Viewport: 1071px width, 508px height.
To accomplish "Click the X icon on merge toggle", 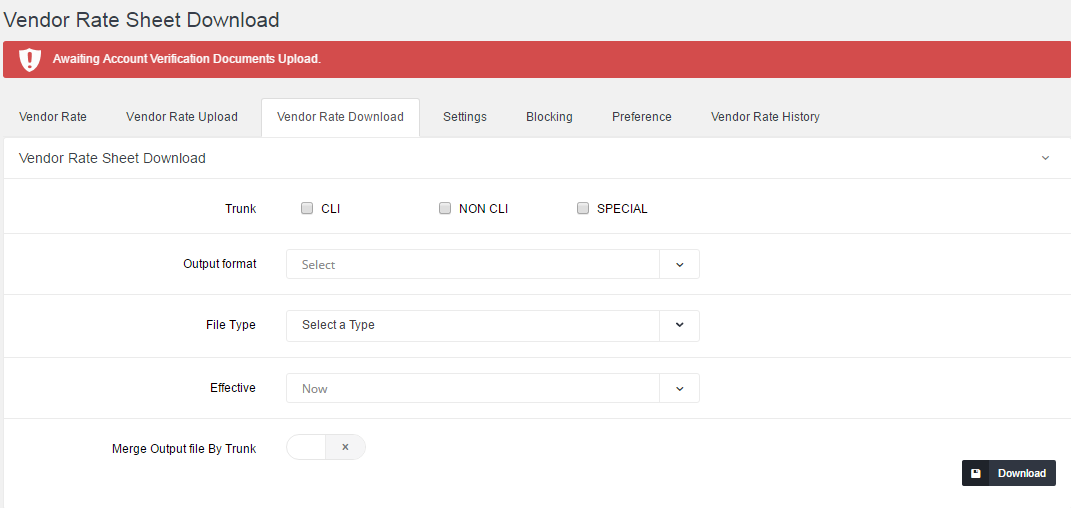I will point(345,447).
